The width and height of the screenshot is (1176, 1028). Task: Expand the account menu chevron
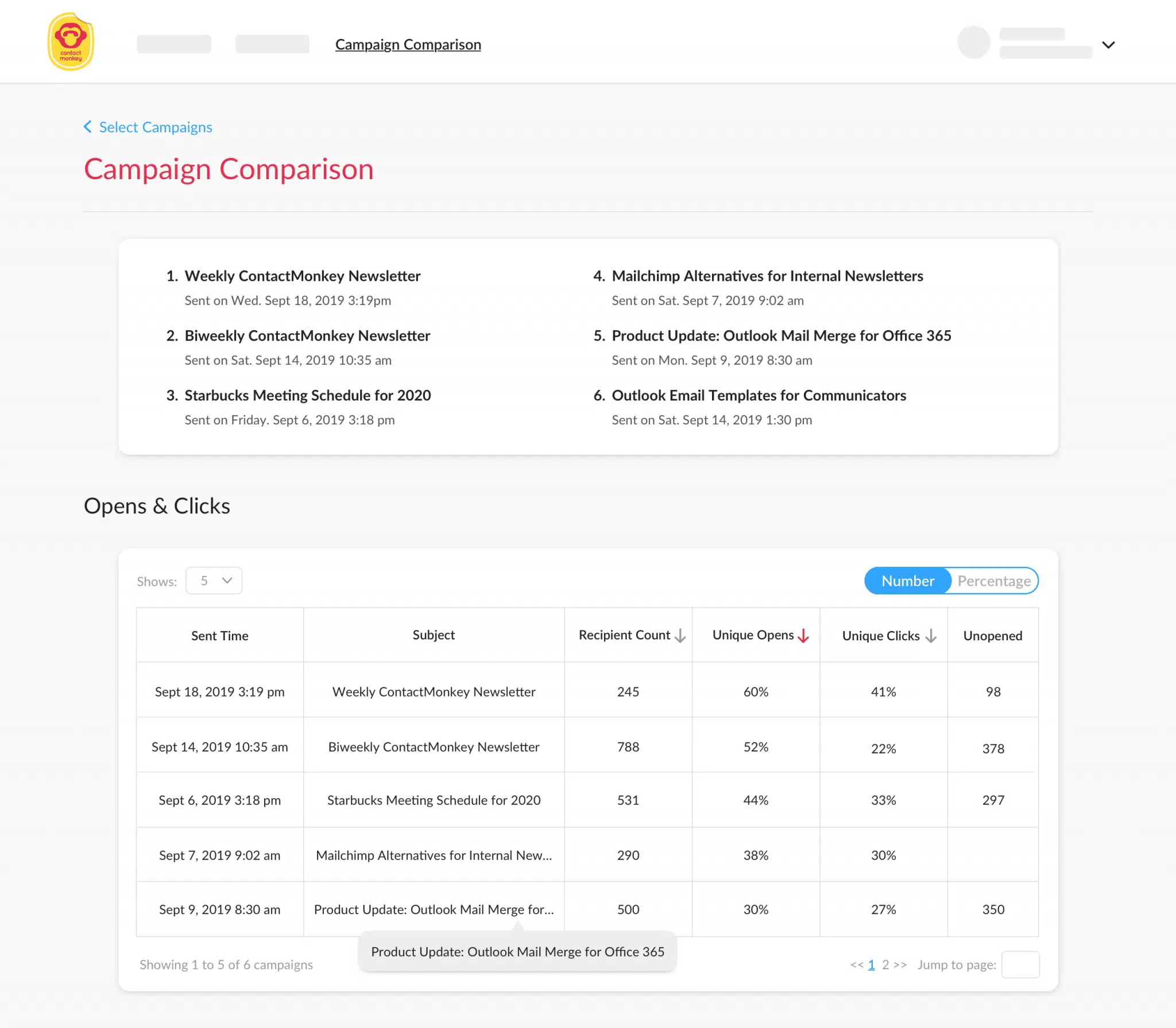[x=1108, y=45]
